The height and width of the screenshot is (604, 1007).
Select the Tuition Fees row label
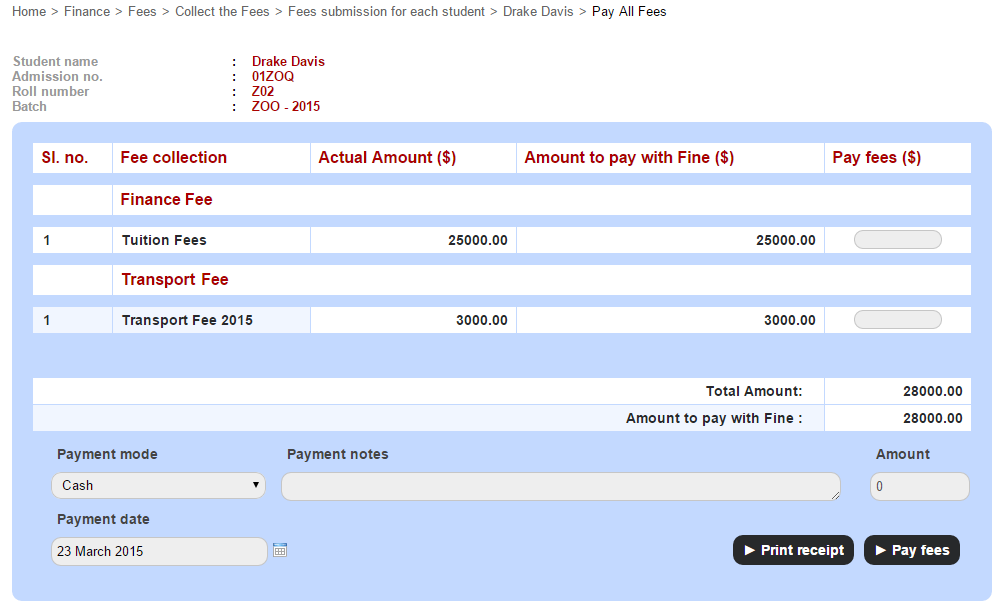click(164, 240)
